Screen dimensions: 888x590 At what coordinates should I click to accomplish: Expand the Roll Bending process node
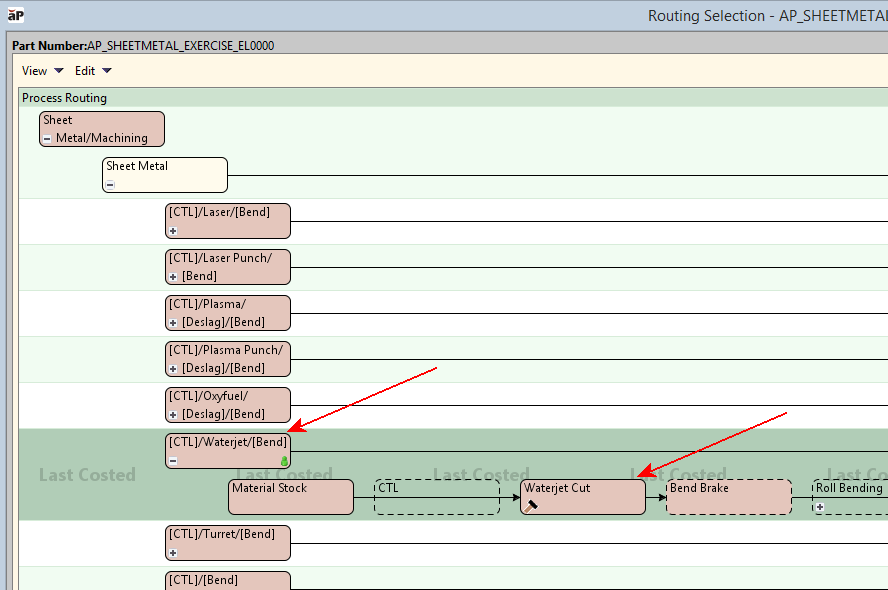[x=820, y=507]
